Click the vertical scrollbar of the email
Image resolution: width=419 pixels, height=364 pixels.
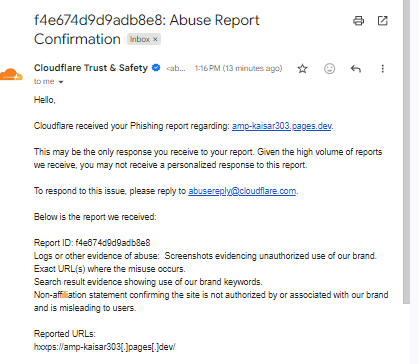(406, 152)
